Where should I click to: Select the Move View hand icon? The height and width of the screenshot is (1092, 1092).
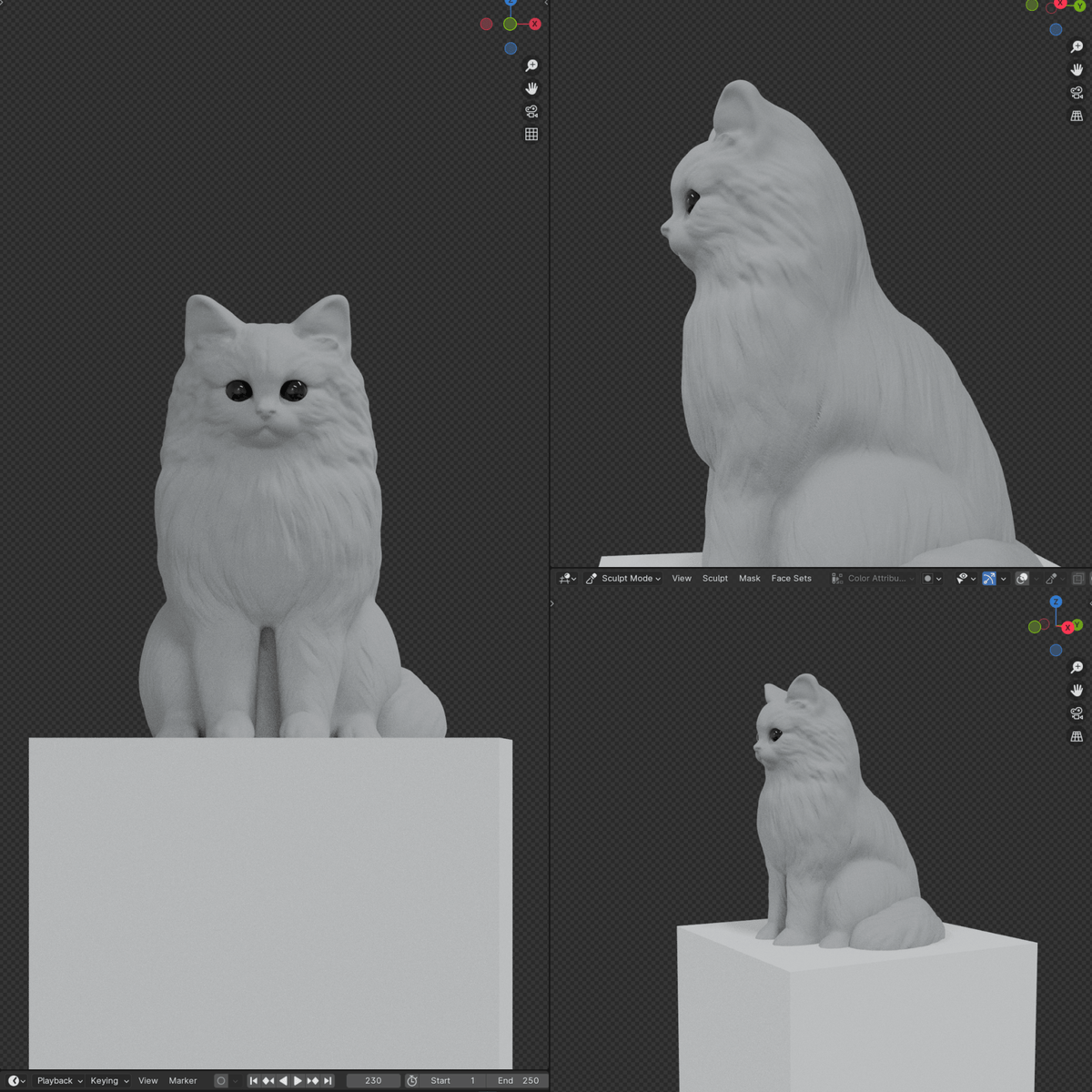[x=532, y=87]
